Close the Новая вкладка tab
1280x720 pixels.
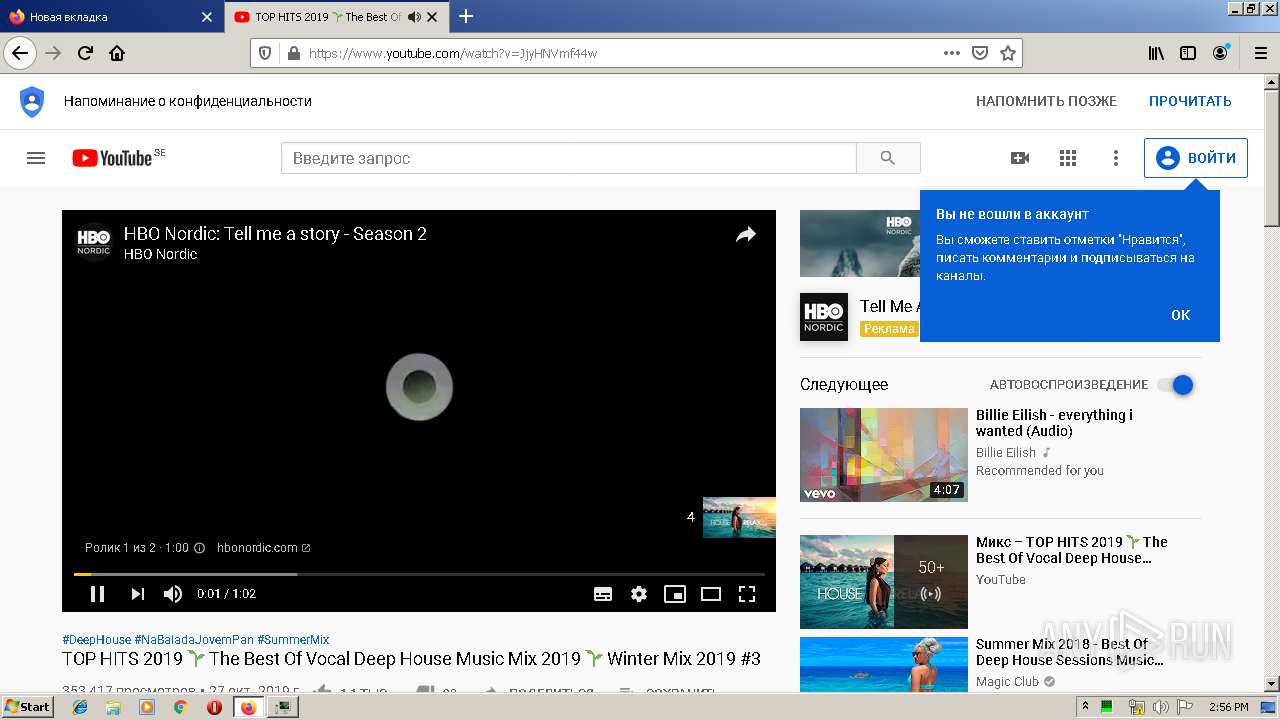tap(207, 17)
